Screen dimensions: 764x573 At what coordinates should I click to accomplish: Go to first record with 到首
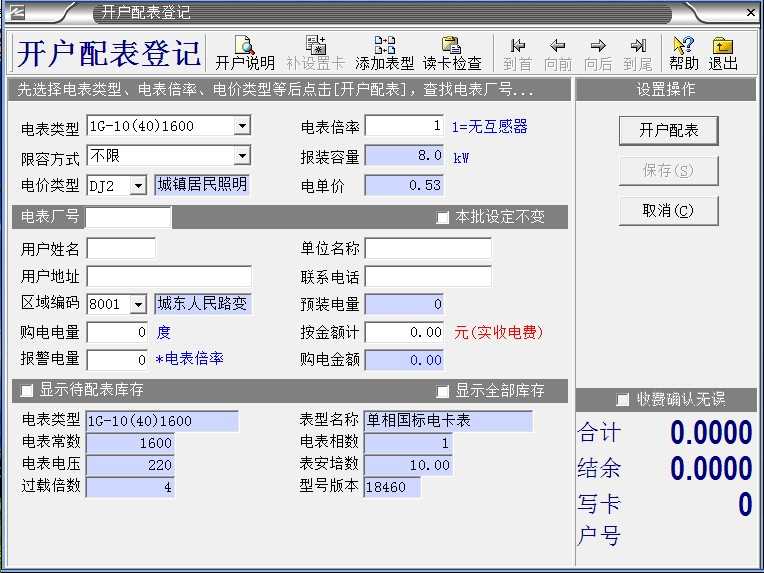click(517, 53)
